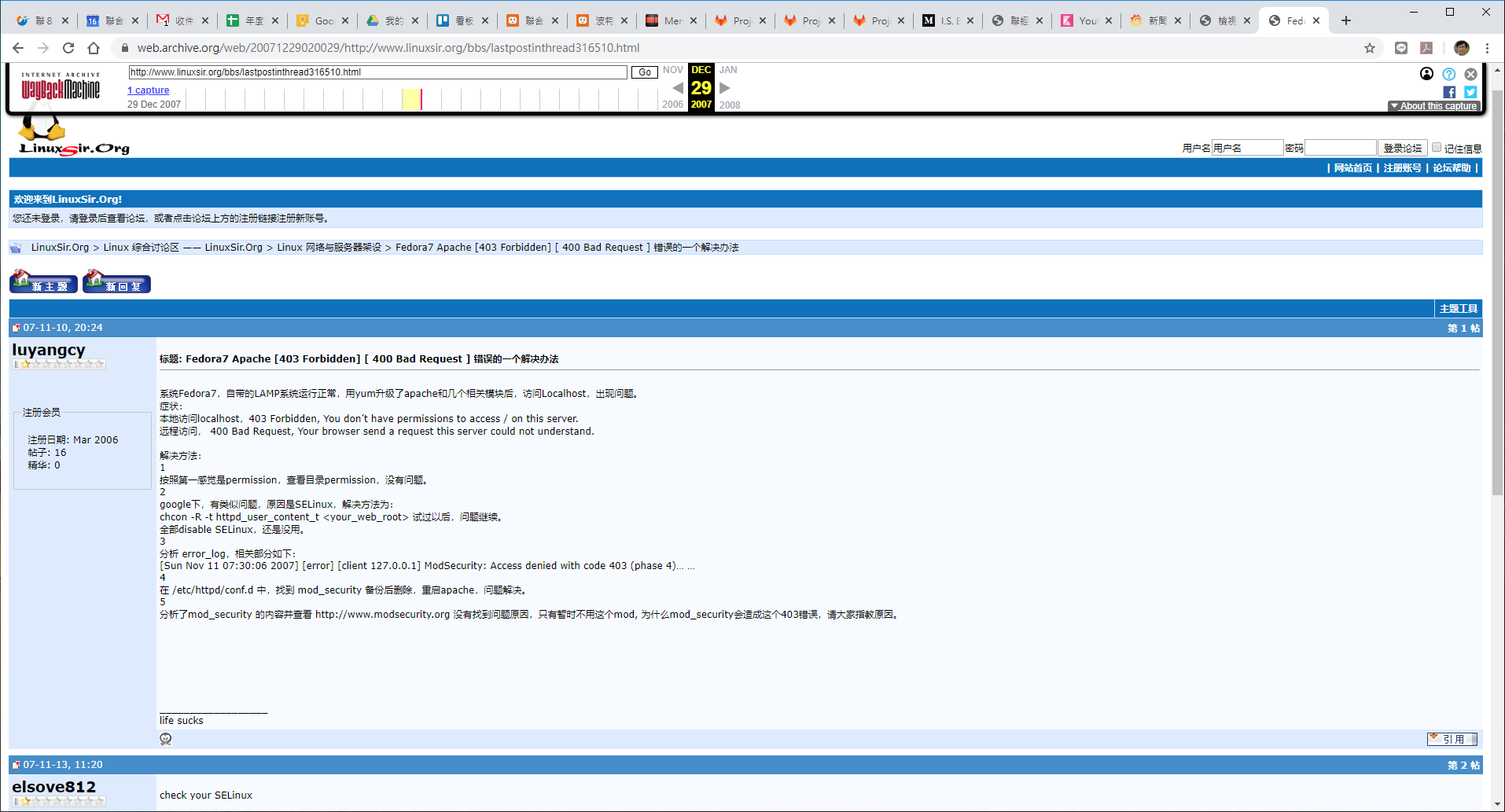Click the quote button on first post
Image resolution: width=1505 pixels, height=812 pixels.
click(x=1452, y=739)
